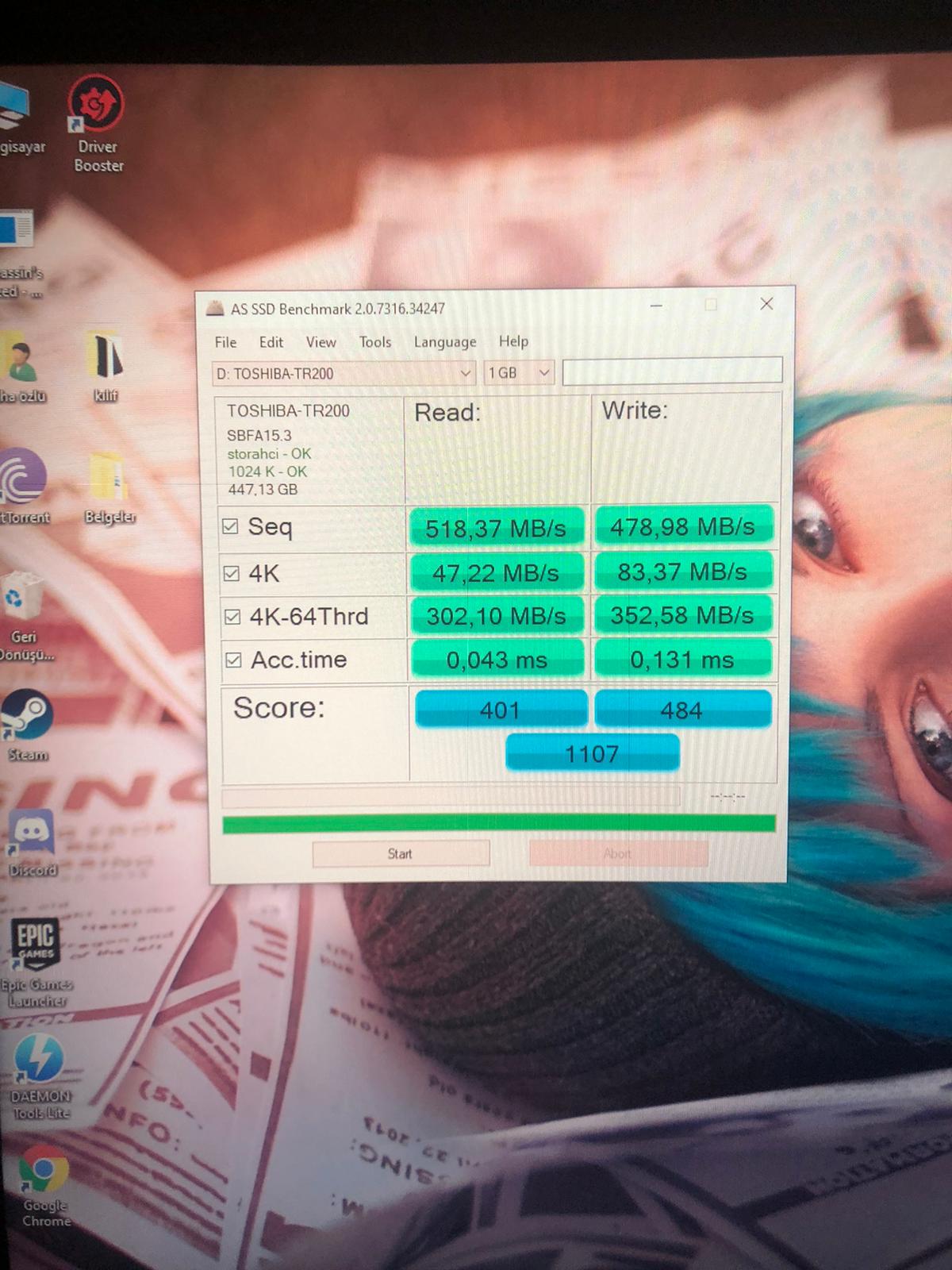Click the Start benchmark button
952x1270 pixels.
click(x=401, y=854)
